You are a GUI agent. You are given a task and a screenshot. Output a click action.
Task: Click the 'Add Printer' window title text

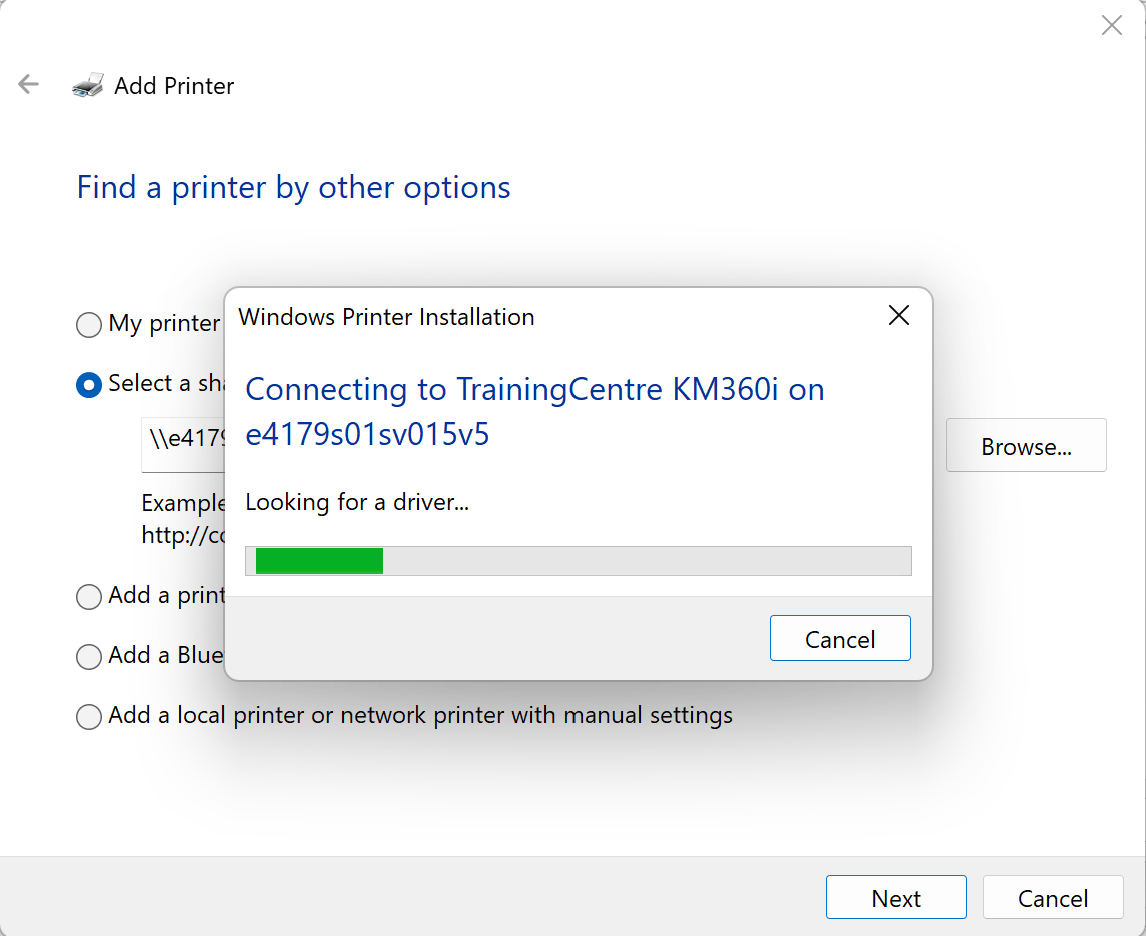click(174, 86)
